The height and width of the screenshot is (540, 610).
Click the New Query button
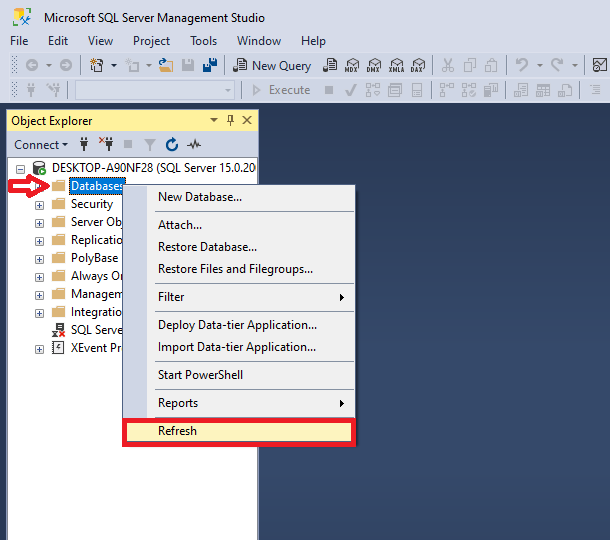[272, 65]
